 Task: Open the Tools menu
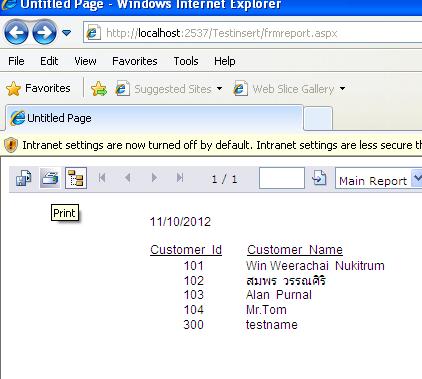186,61
